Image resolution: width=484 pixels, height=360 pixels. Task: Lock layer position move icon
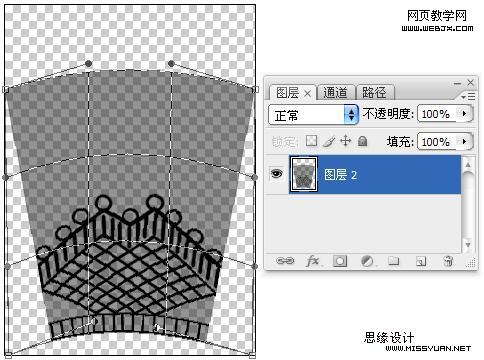pyautogui.click(x=346, y=141)
